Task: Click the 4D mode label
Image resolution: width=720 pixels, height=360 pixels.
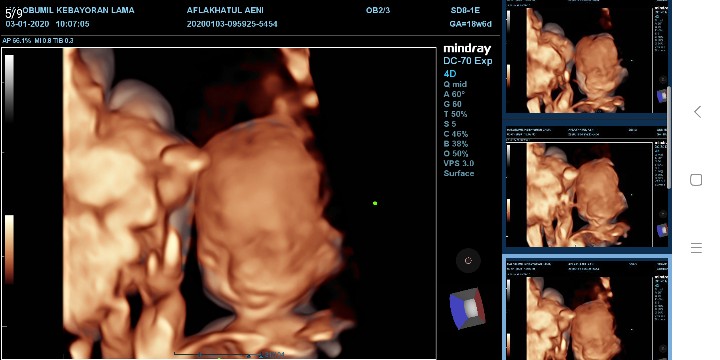Action: 450,74
